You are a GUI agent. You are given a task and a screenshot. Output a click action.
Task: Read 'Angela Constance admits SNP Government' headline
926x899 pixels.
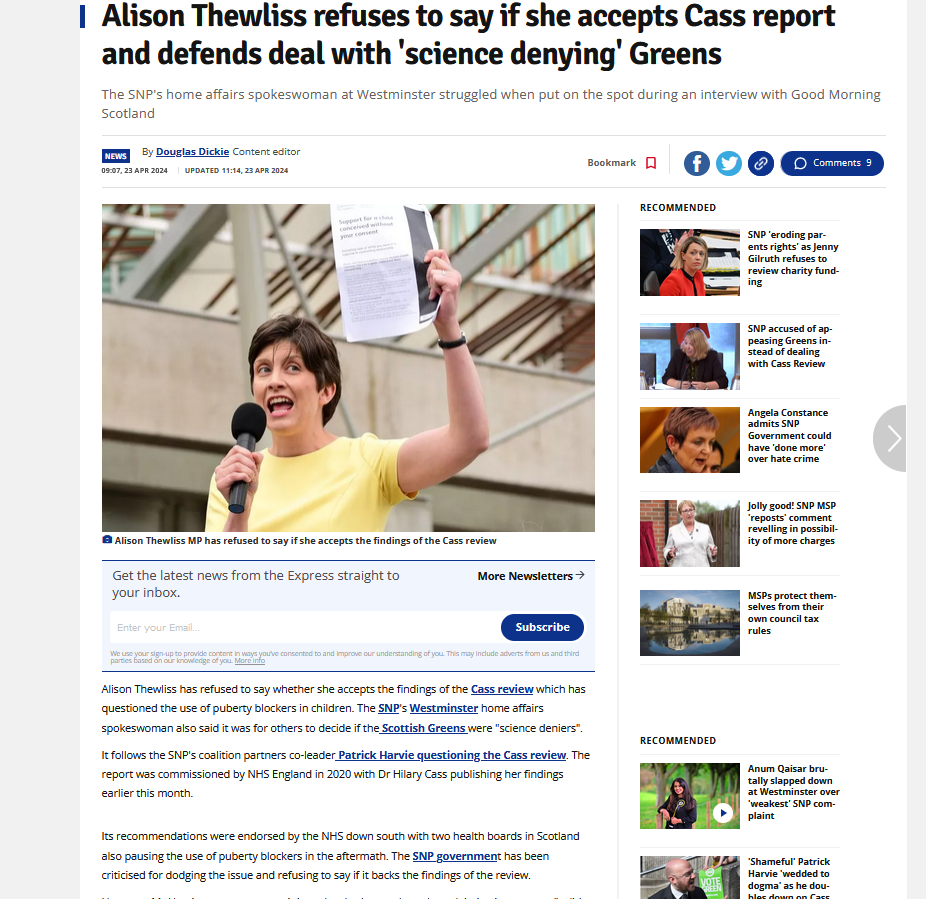[790, 436]
